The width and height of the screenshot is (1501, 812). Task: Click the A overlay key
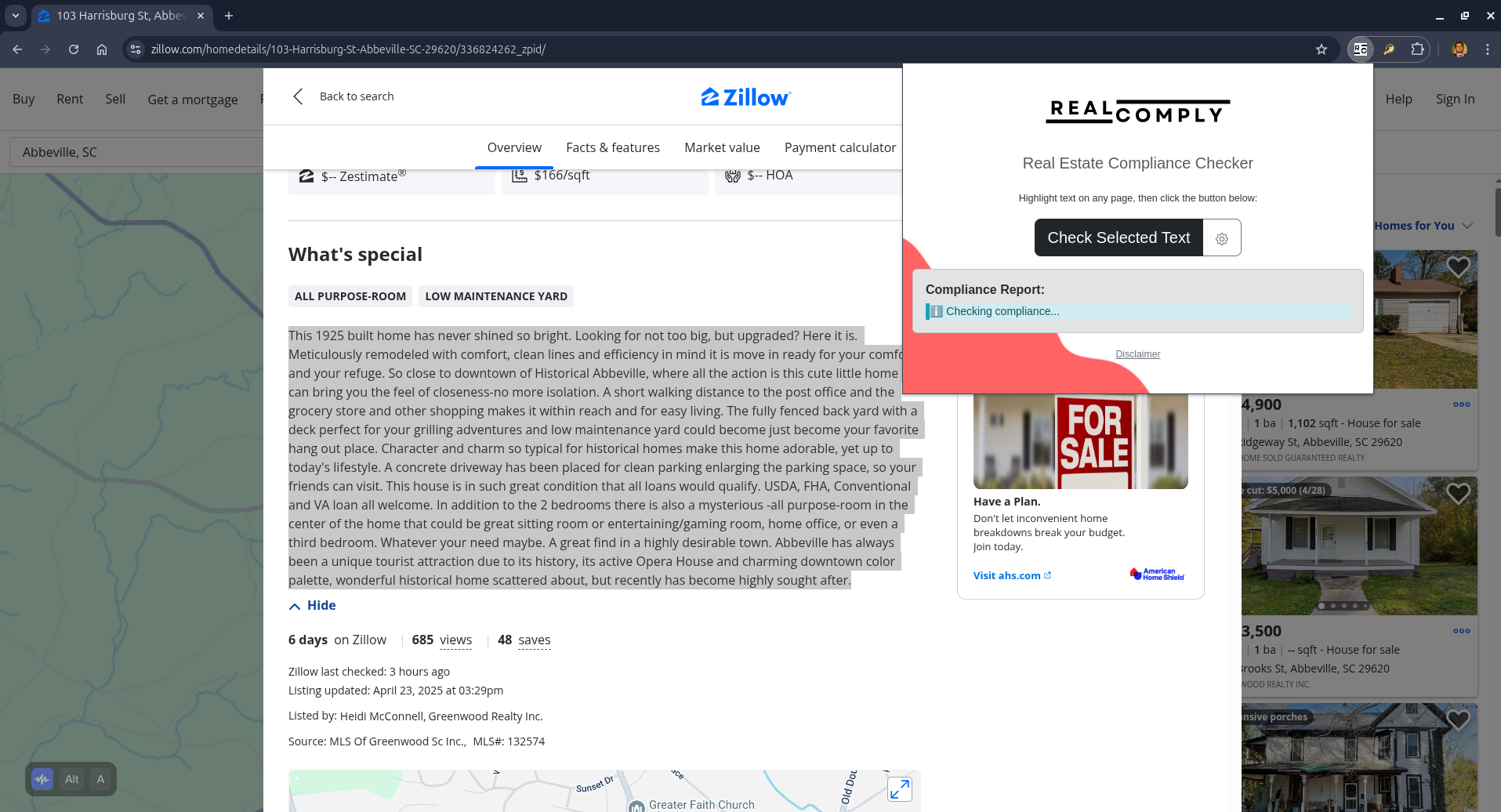click(100, 779)
